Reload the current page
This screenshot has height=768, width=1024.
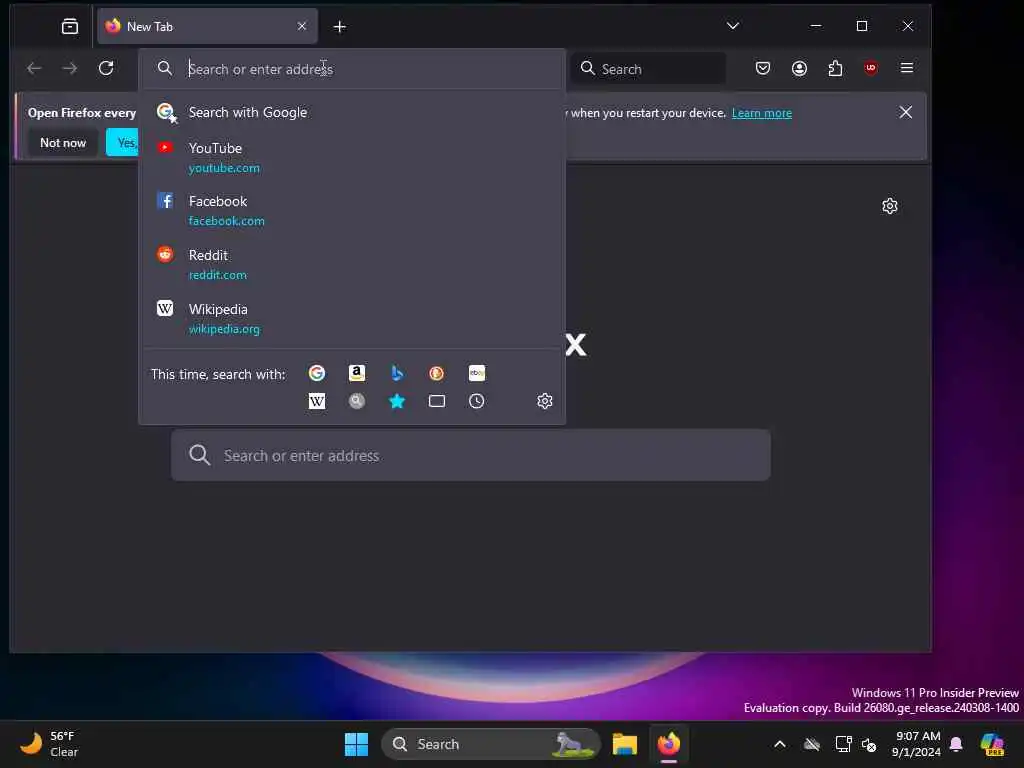click(x=106, y=68)
